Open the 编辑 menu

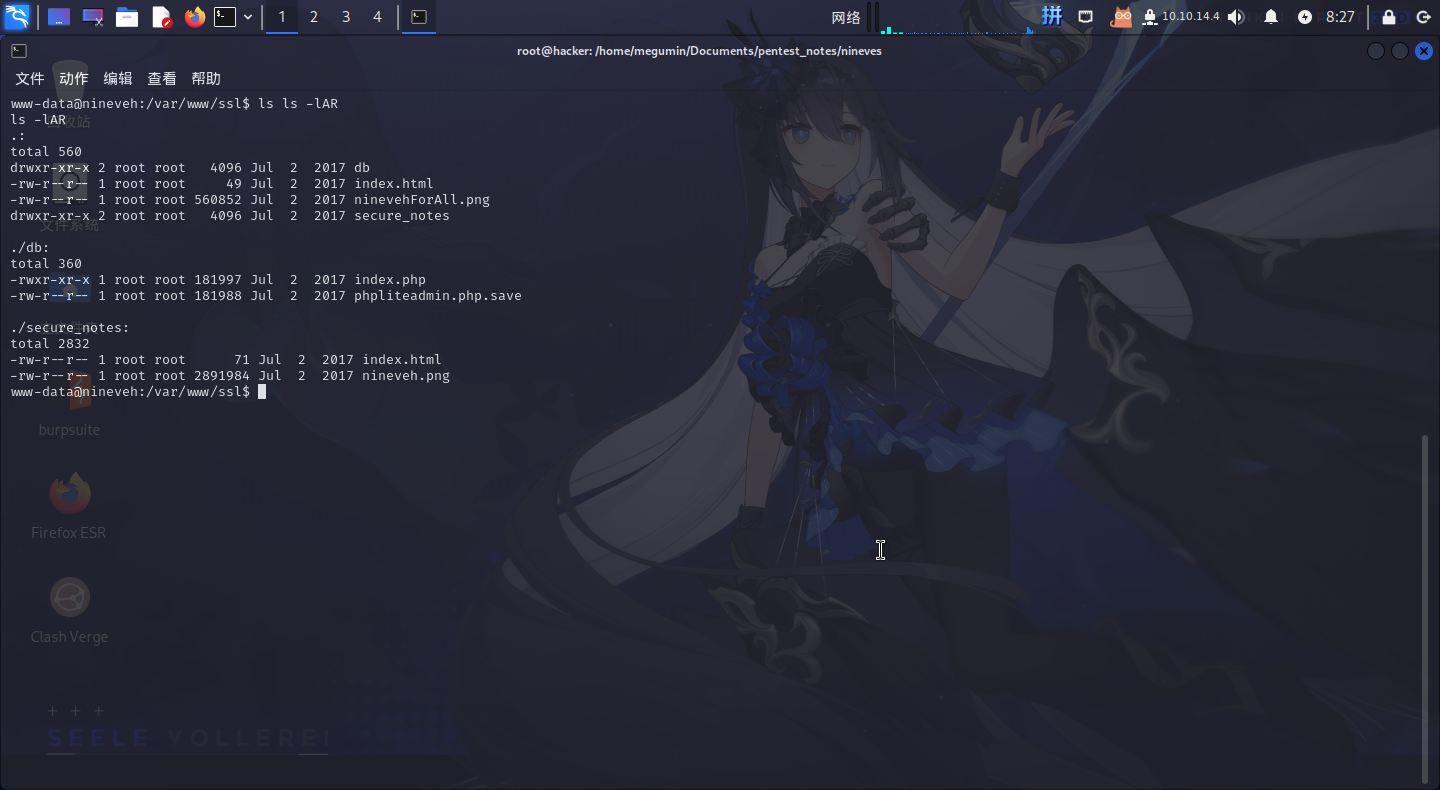118,78
